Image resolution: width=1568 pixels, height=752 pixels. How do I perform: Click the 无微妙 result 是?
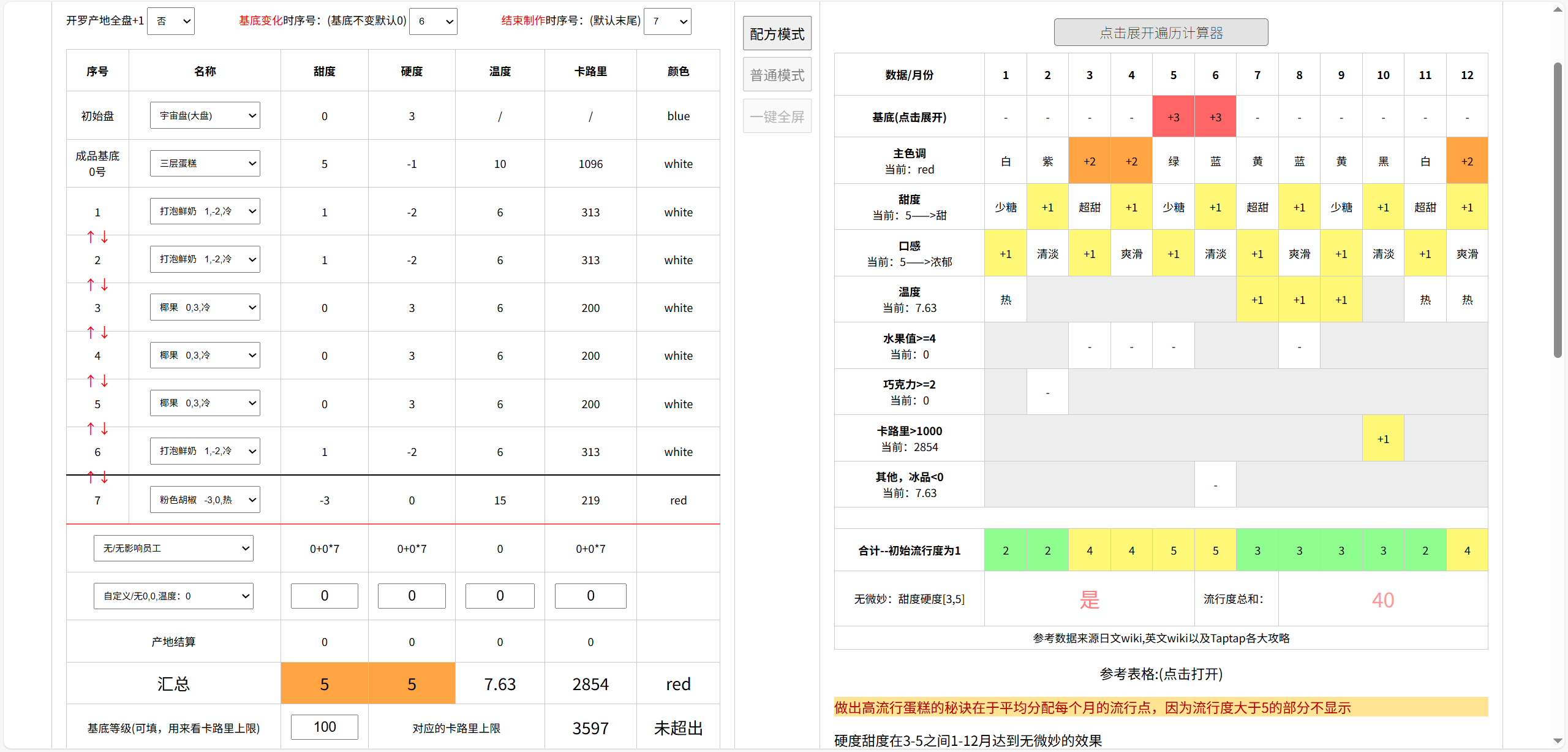click(x=1090, y=599)
